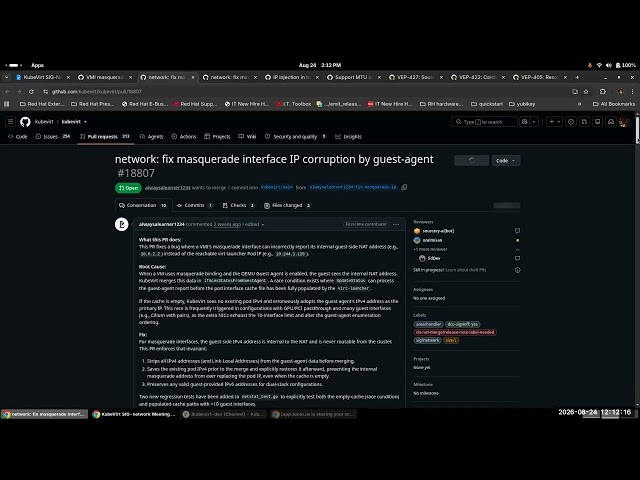Open the three-dot menu on the first comment

tap(396, 224)
